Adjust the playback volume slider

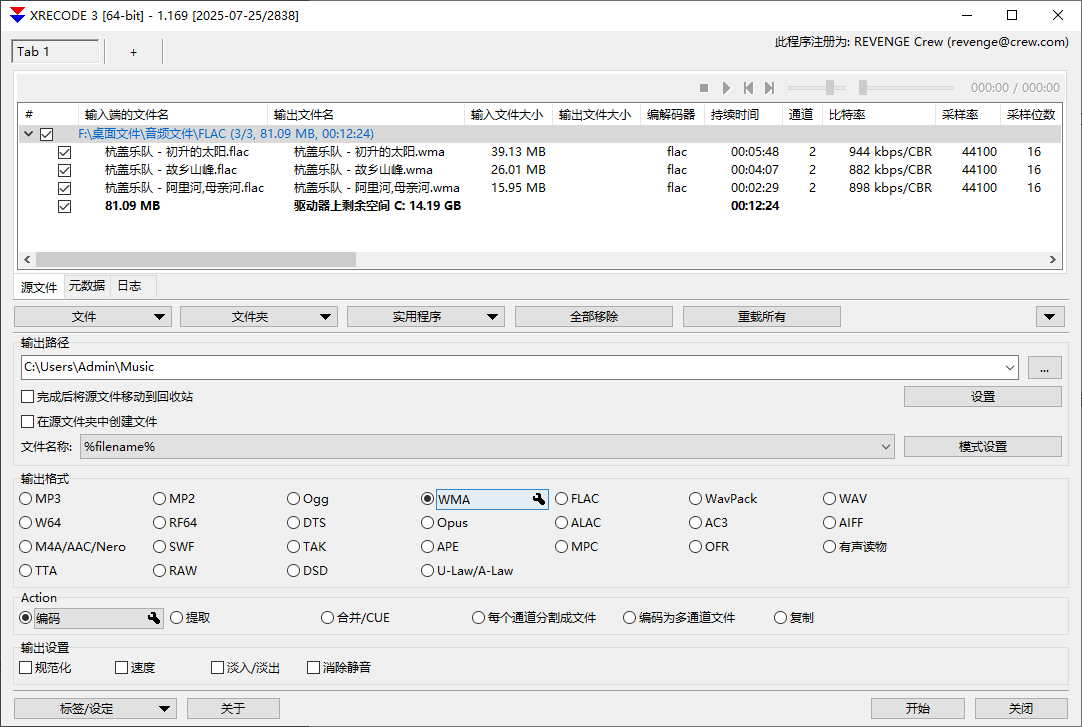point(830,88)
